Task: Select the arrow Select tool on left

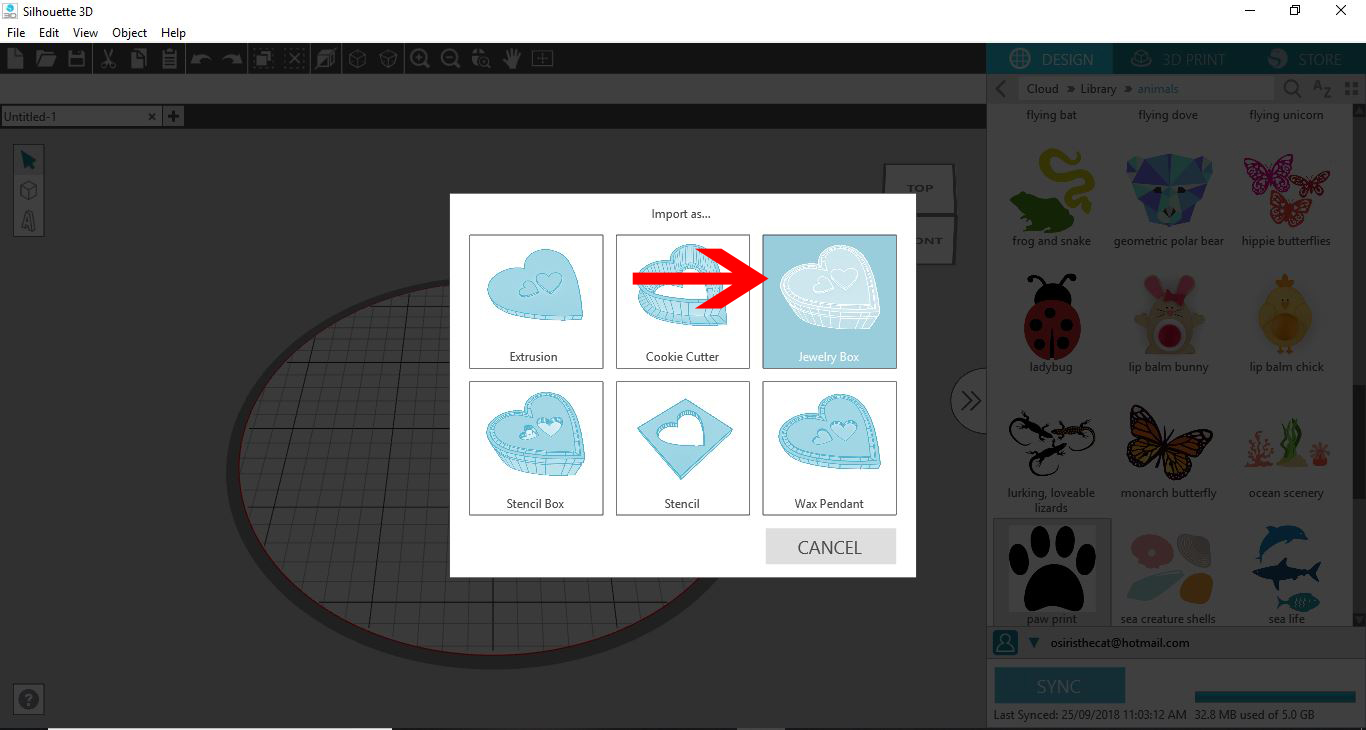Action: [x=28, y=160]
